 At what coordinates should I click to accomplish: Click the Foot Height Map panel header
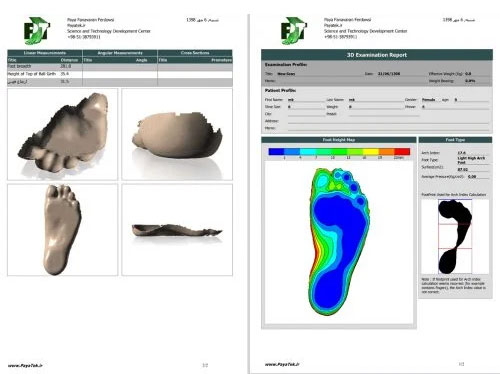click(339, 140)
